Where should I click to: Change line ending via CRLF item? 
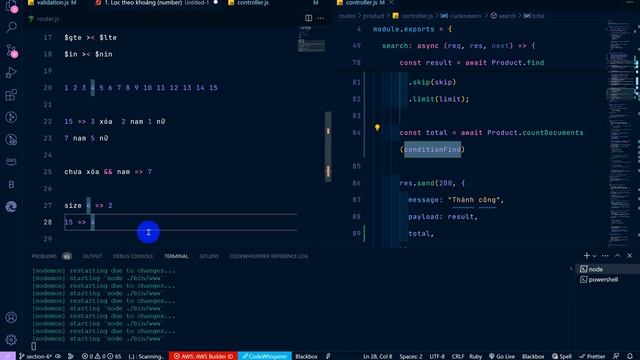[x=458, y=356]
